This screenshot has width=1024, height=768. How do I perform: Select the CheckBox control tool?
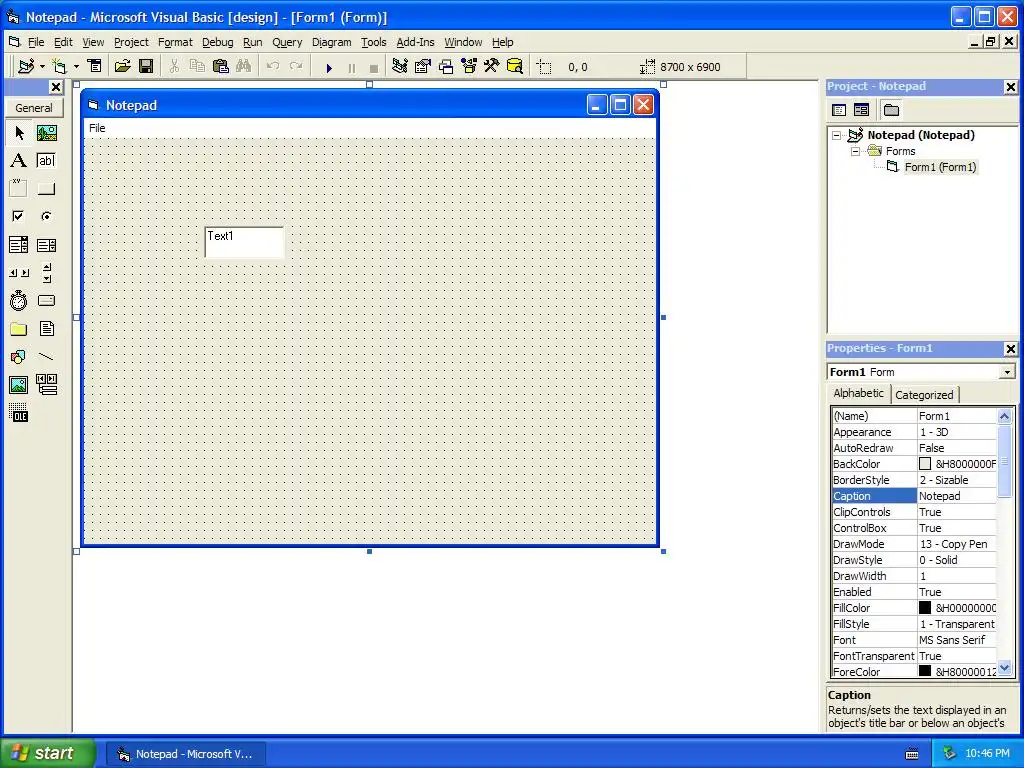coord(19,216)
